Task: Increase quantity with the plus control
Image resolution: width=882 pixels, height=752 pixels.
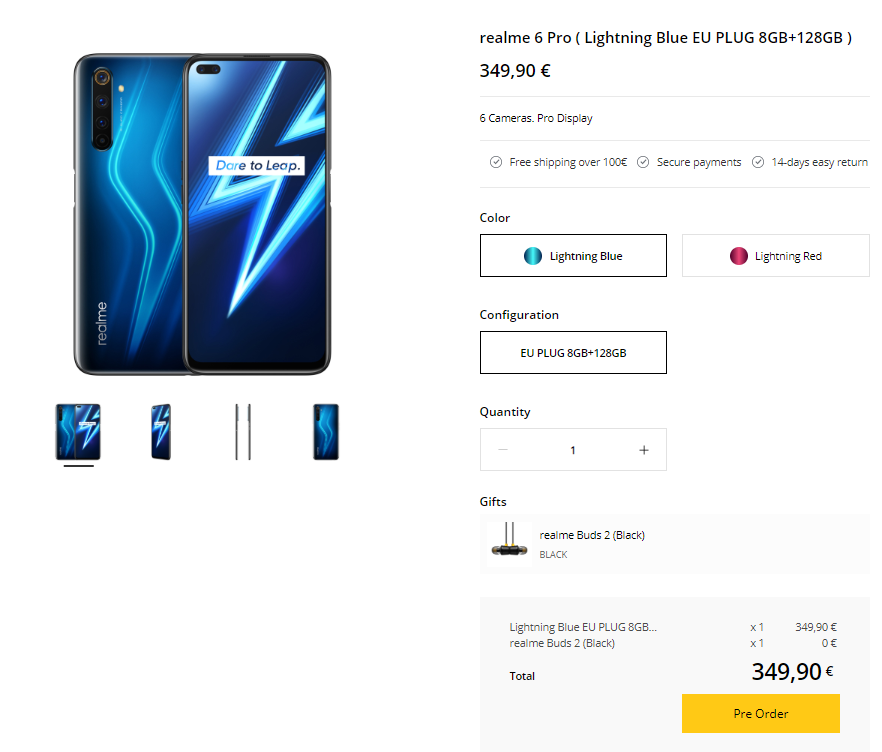Action: coord(644,449)
